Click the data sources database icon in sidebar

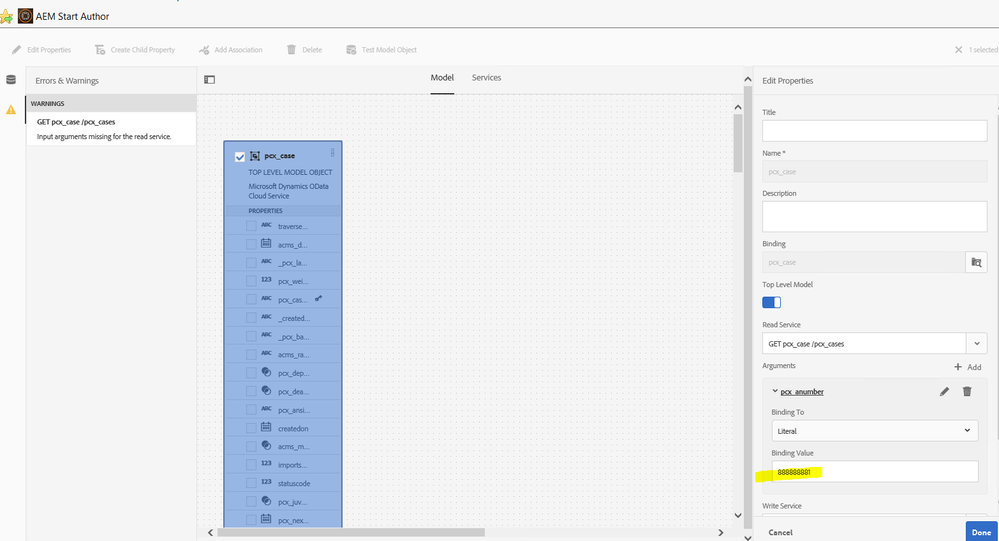coord(11,80)
